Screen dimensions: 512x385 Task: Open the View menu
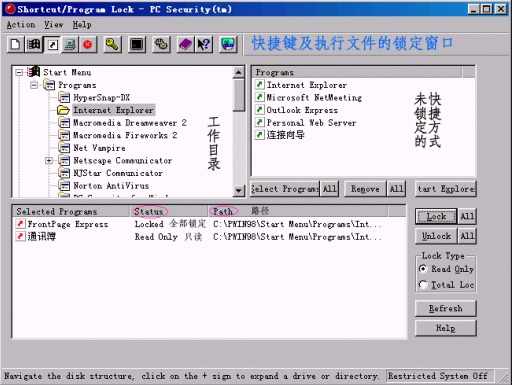[53, 25]
